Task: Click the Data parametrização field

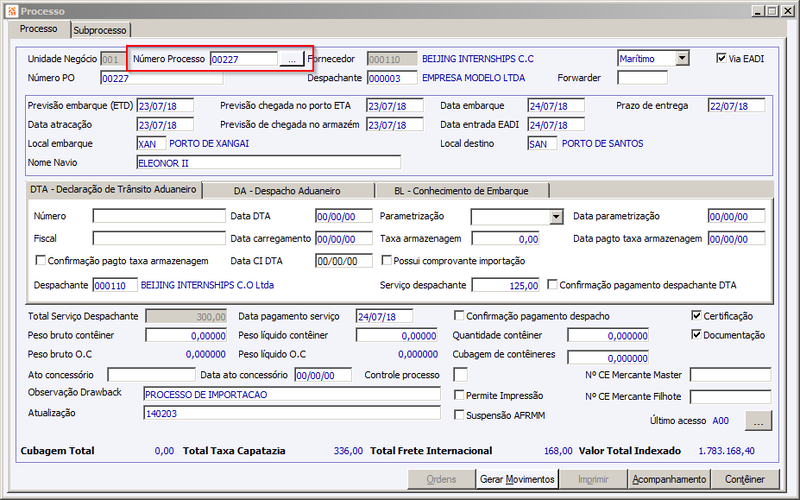Action: pos(737,216)
